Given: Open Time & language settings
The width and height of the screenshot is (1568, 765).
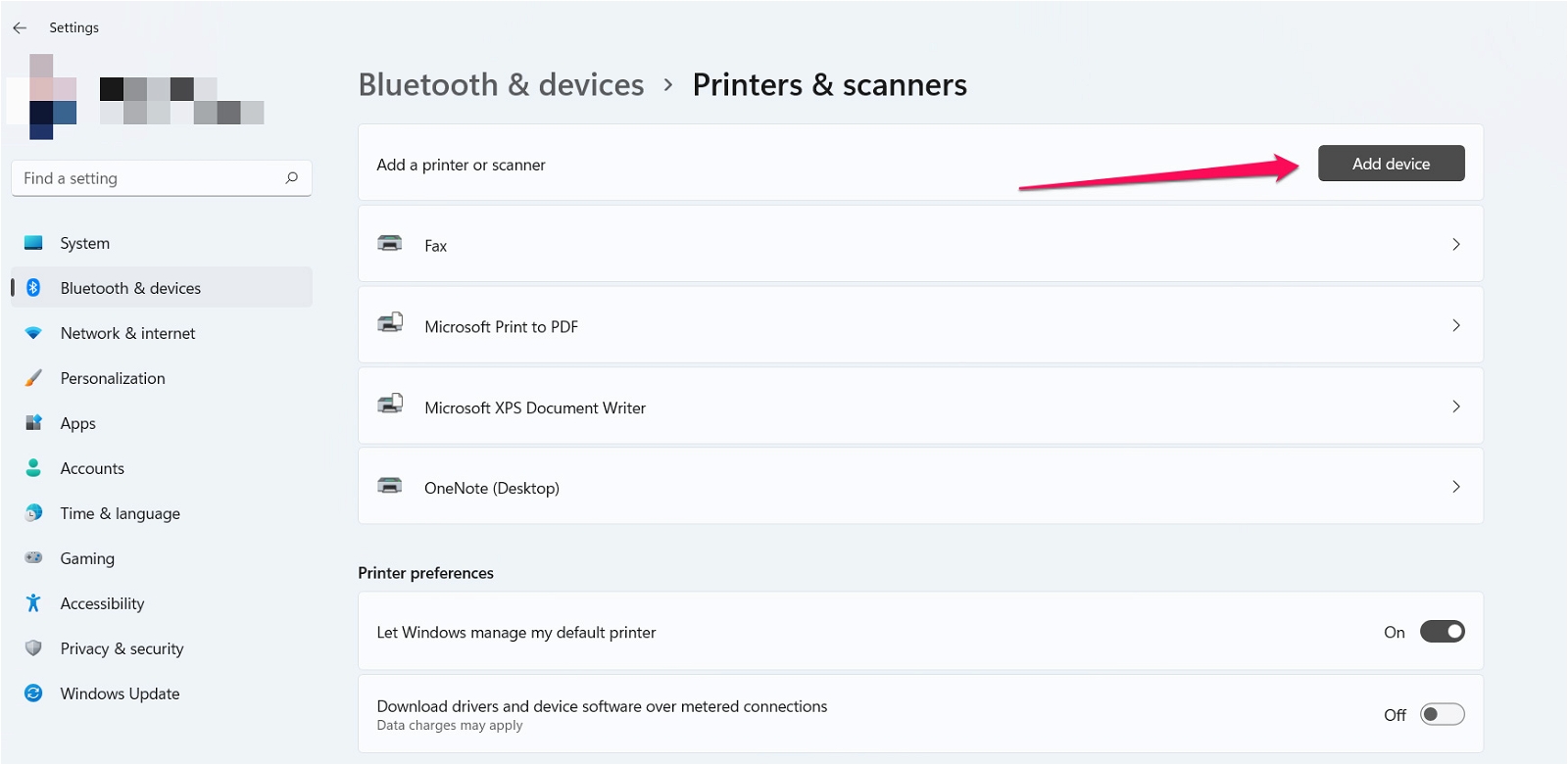Looking at the screenshot, I should click(162, 513).
